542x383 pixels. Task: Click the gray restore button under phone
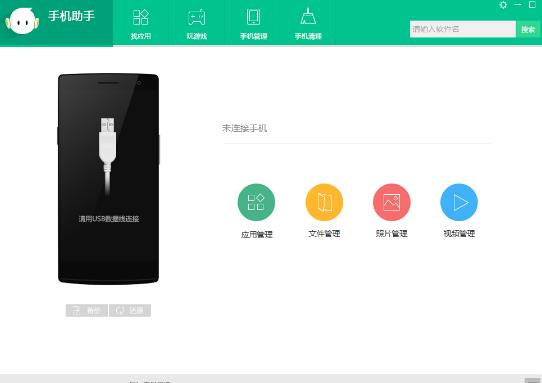(x=130, y=310)
